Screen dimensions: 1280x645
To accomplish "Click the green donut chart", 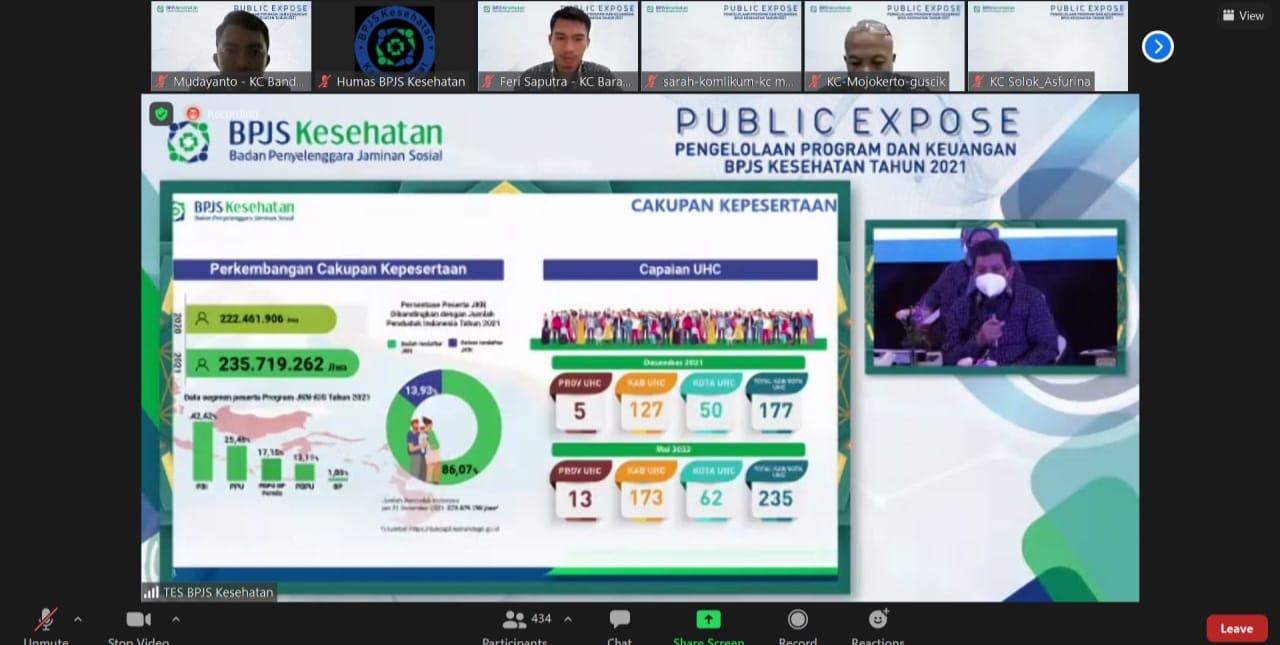I will tap(443, 427).
